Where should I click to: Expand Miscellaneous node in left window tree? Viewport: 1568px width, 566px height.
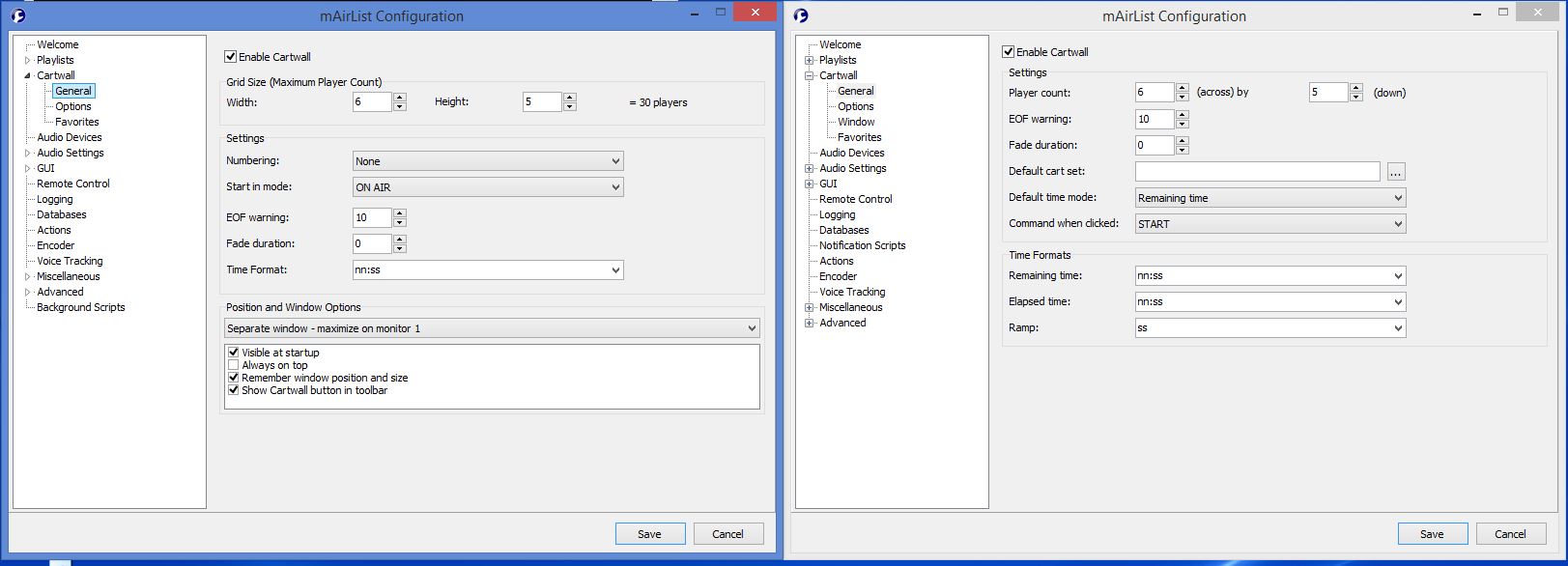[x=27, y=276]
